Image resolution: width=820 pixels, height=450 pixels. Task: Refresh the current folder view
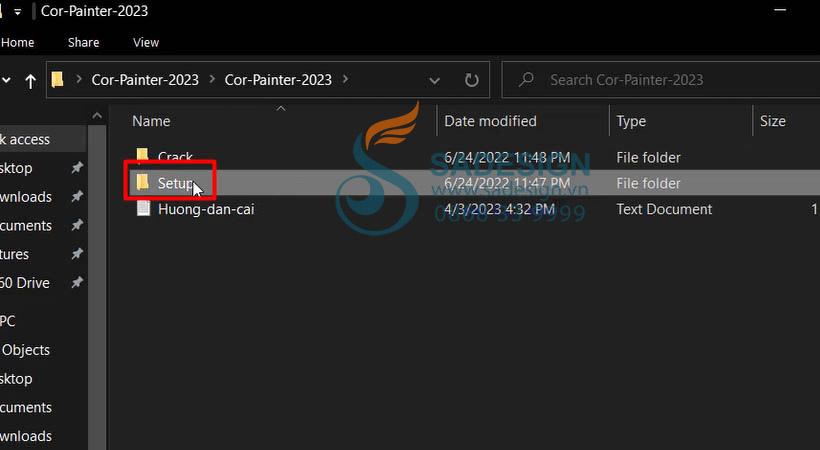tap(471, 80)
